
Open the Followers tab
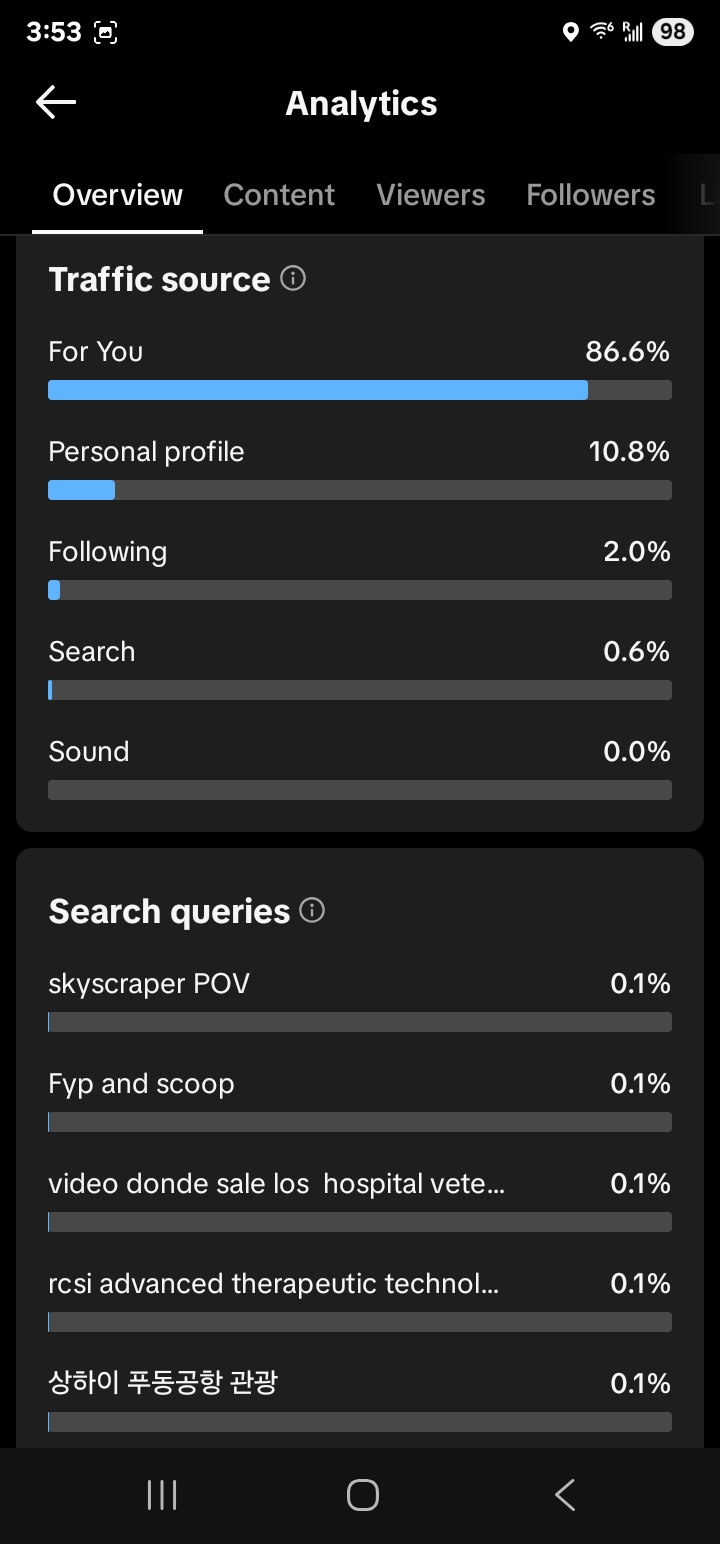tap(591, 195)
